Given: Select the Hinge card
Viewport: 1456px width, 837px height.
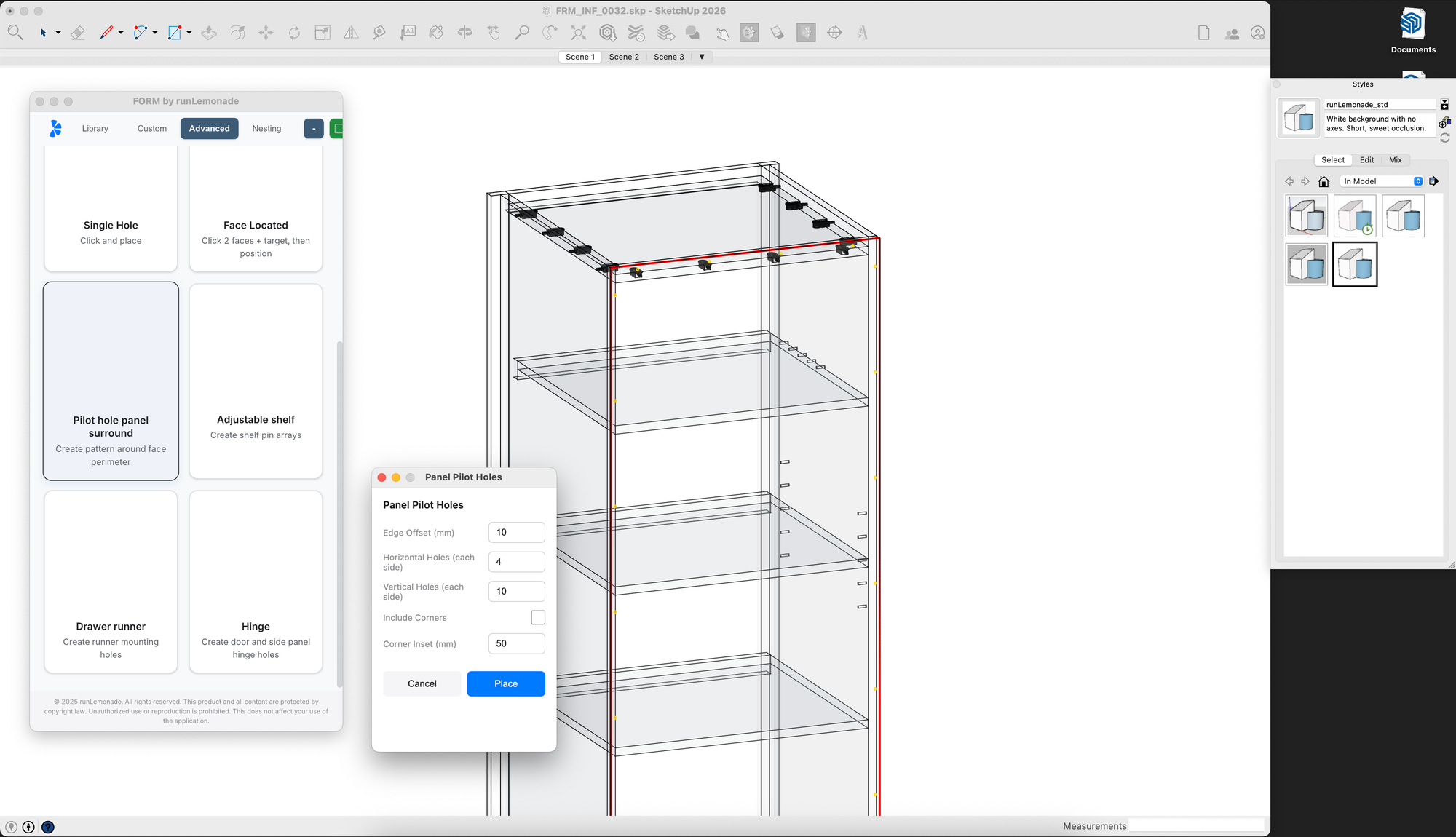Looking at the screenshot, I should tap(256, 582).
